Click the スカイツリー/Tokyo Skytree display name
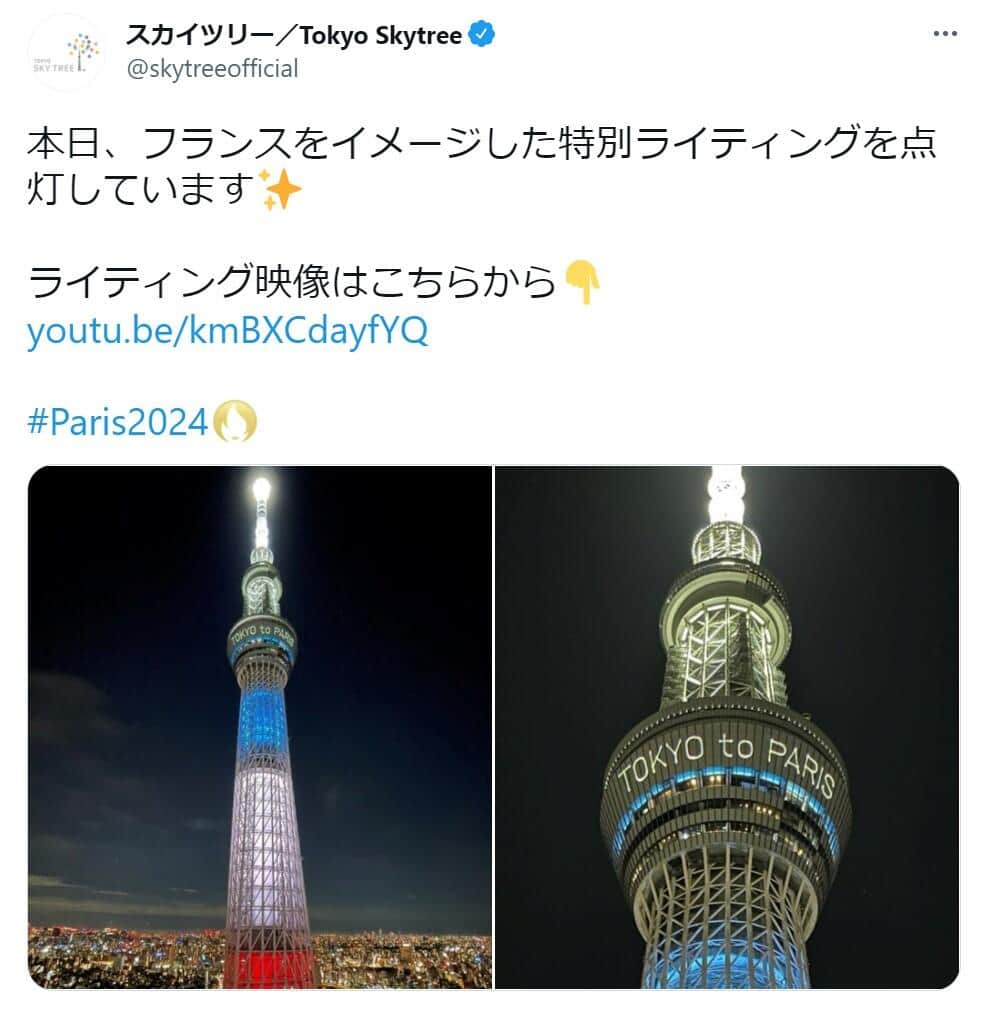985x1012 pixels. 294,35
